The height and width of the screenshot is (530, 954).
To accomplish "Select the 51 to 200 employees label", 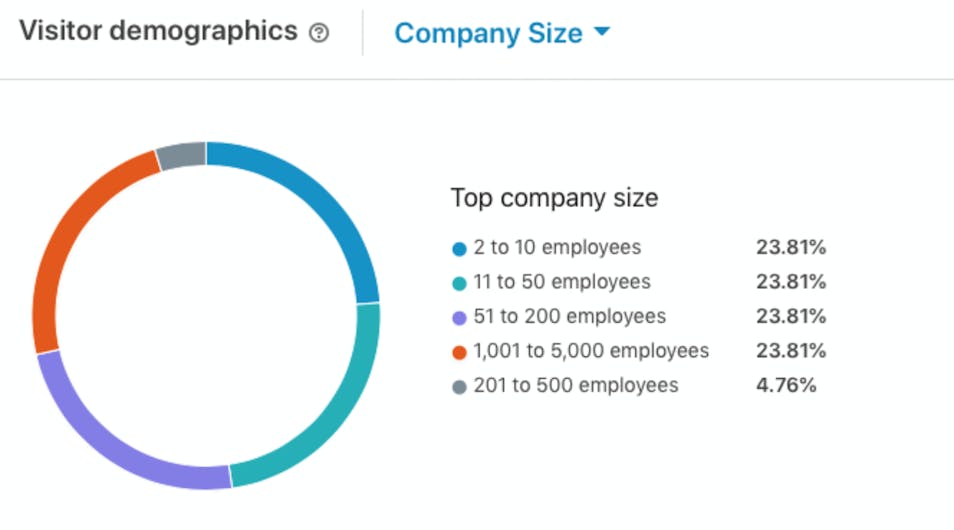I will (x=569, y=317).
